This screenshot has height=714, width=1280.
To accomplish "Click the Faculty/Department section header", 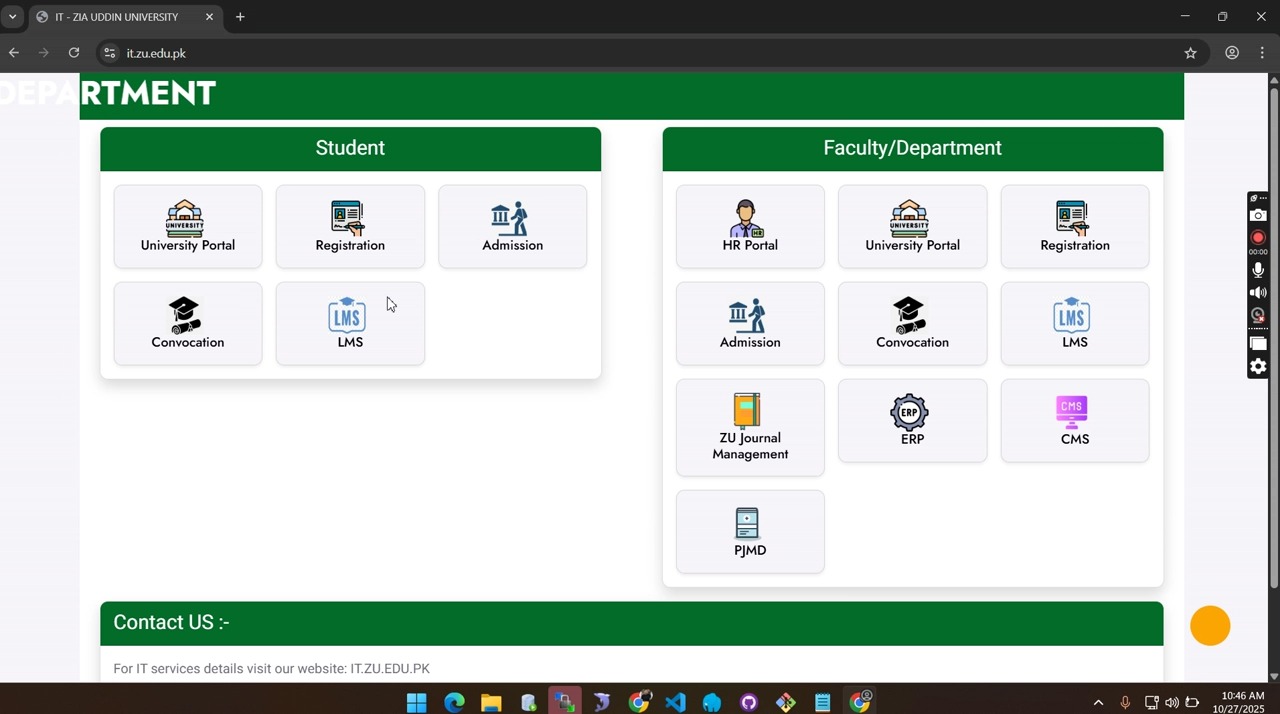I will pyautogui.click(x=912, y=148).
